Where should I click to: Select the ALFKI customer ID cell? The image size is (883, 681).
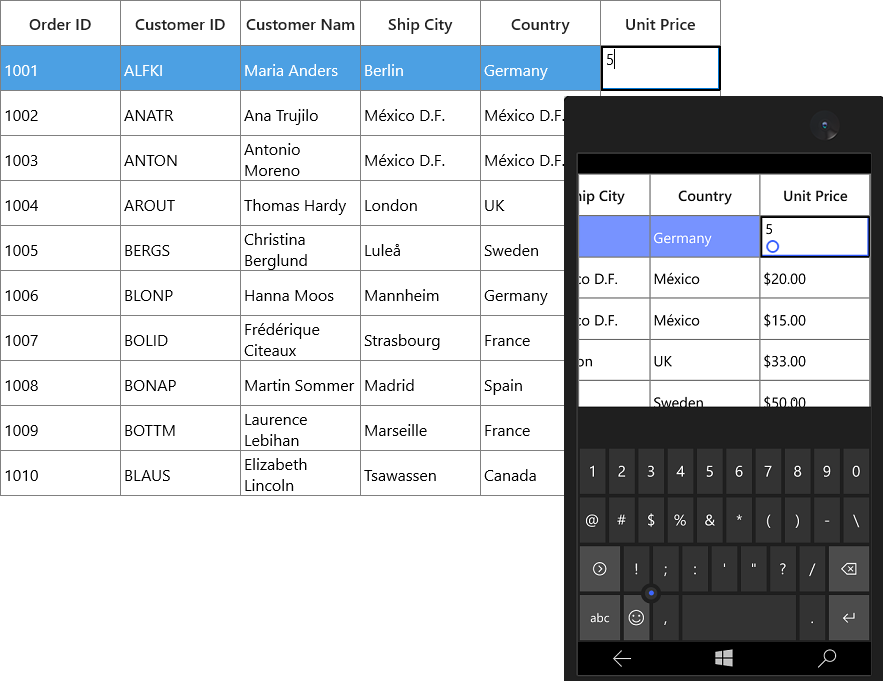[180, 70]
